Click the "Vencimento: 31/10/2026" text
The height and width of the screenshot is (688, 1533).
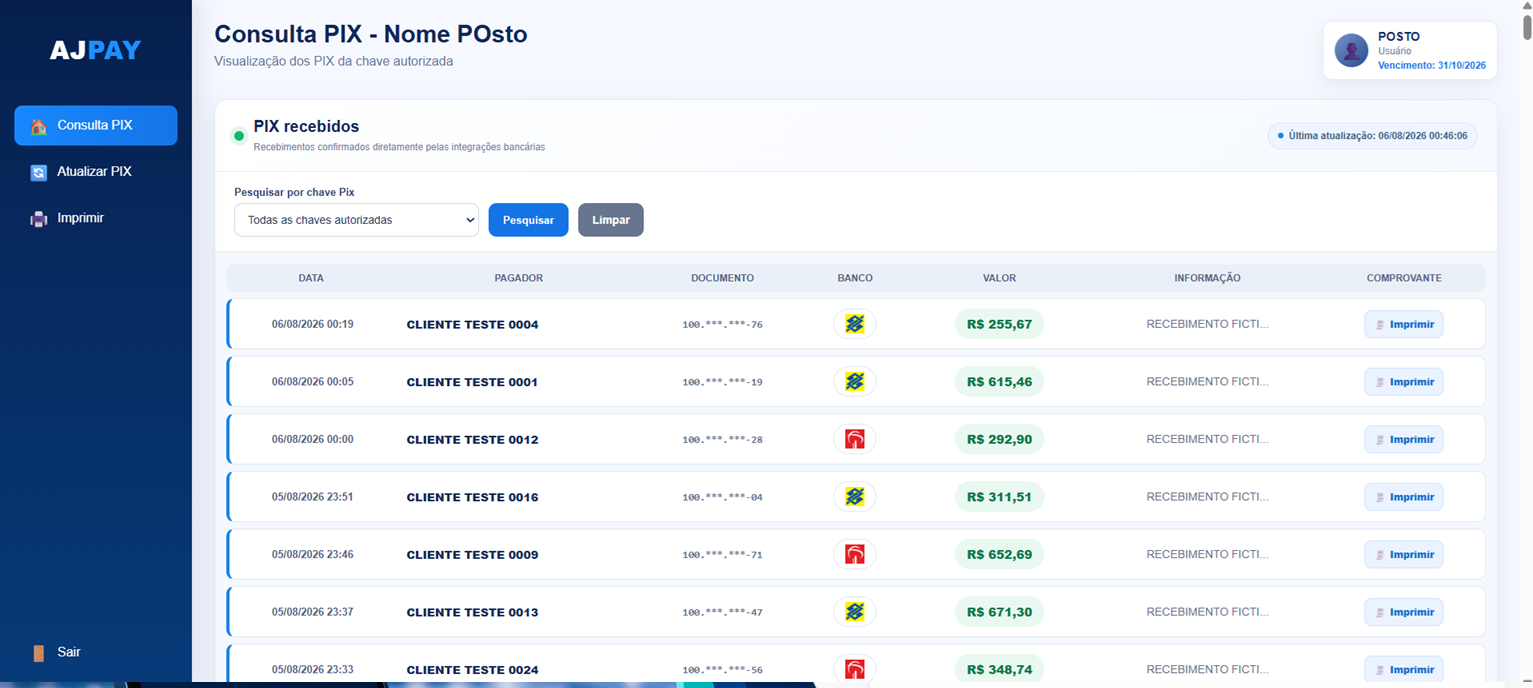click(1431, 65)
